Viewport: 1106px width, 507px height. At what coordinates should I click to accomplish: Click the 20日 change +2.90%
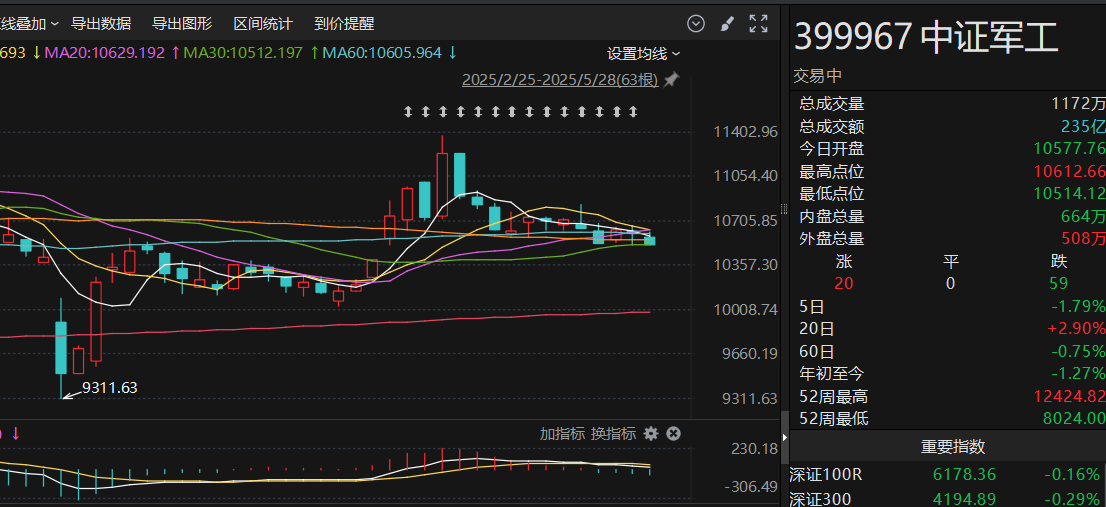[x=1078, y=328]
